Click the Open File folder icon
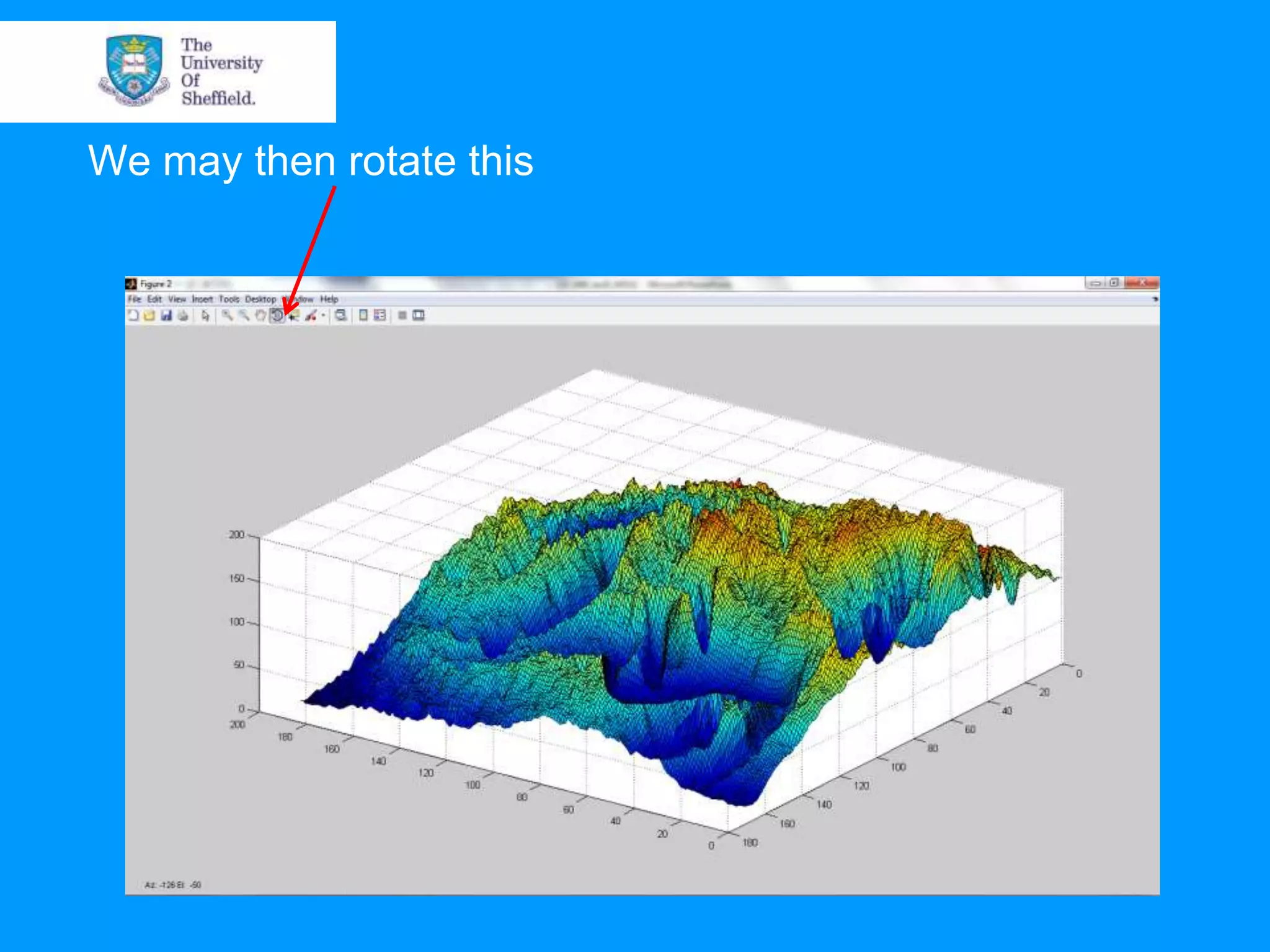 click(149, 315)
